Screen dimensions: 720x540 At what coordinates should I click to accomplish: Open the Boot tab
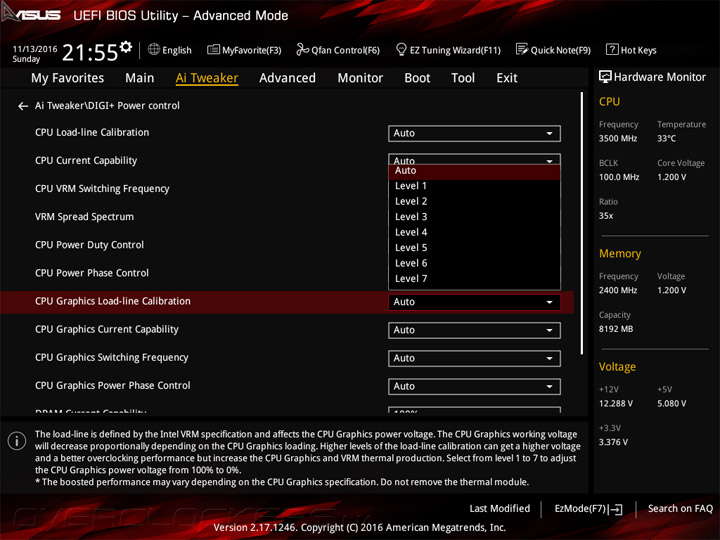pos(417,78)
